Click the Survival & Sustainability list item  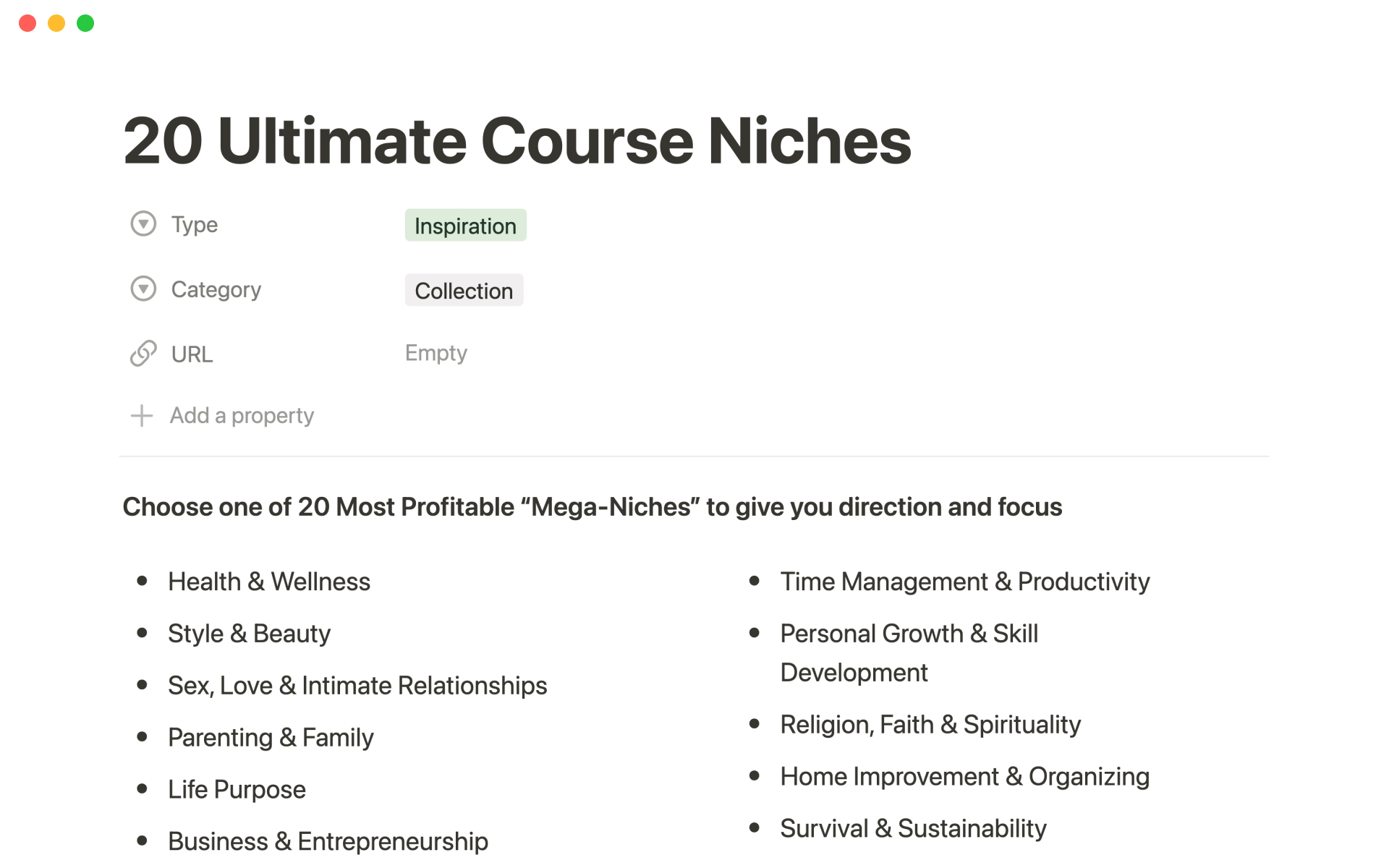coord(913,828)
